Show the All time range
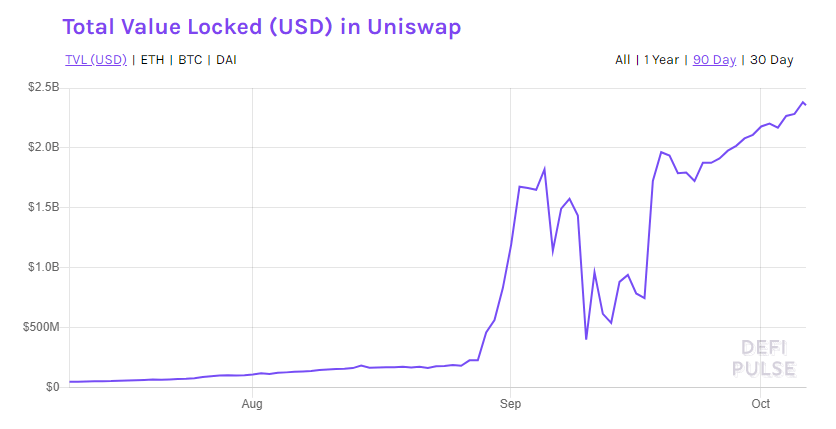This screenshot has width=836, height=429. click(x=623, y=60)
